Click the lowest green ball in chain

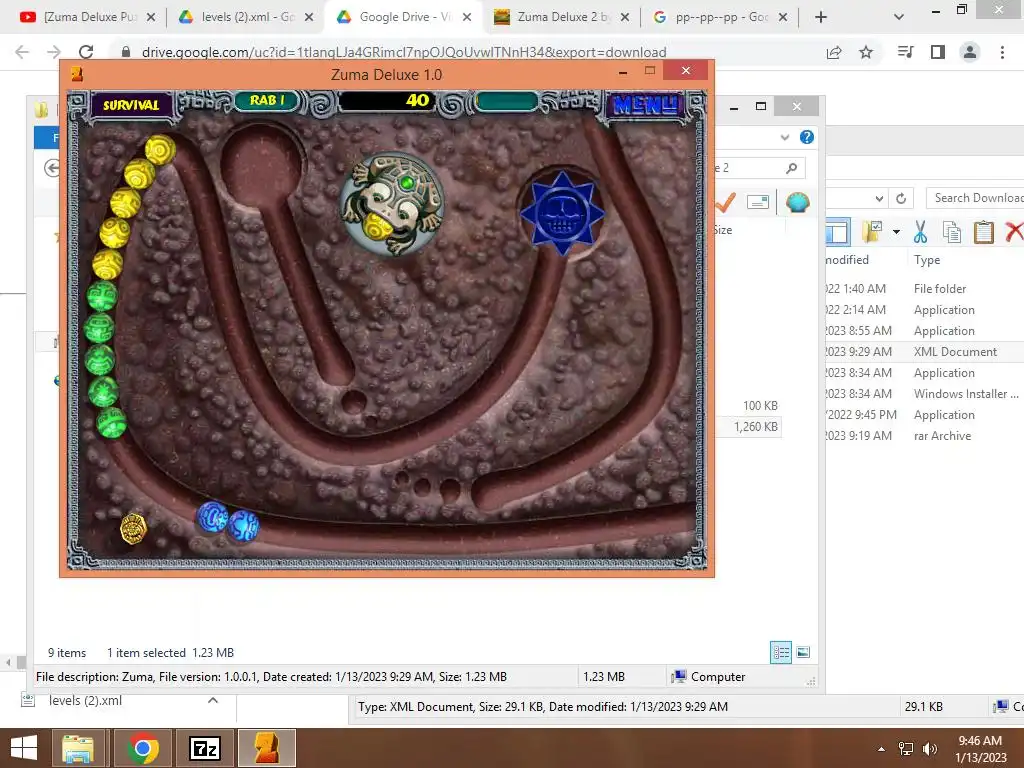pos(112,423)
